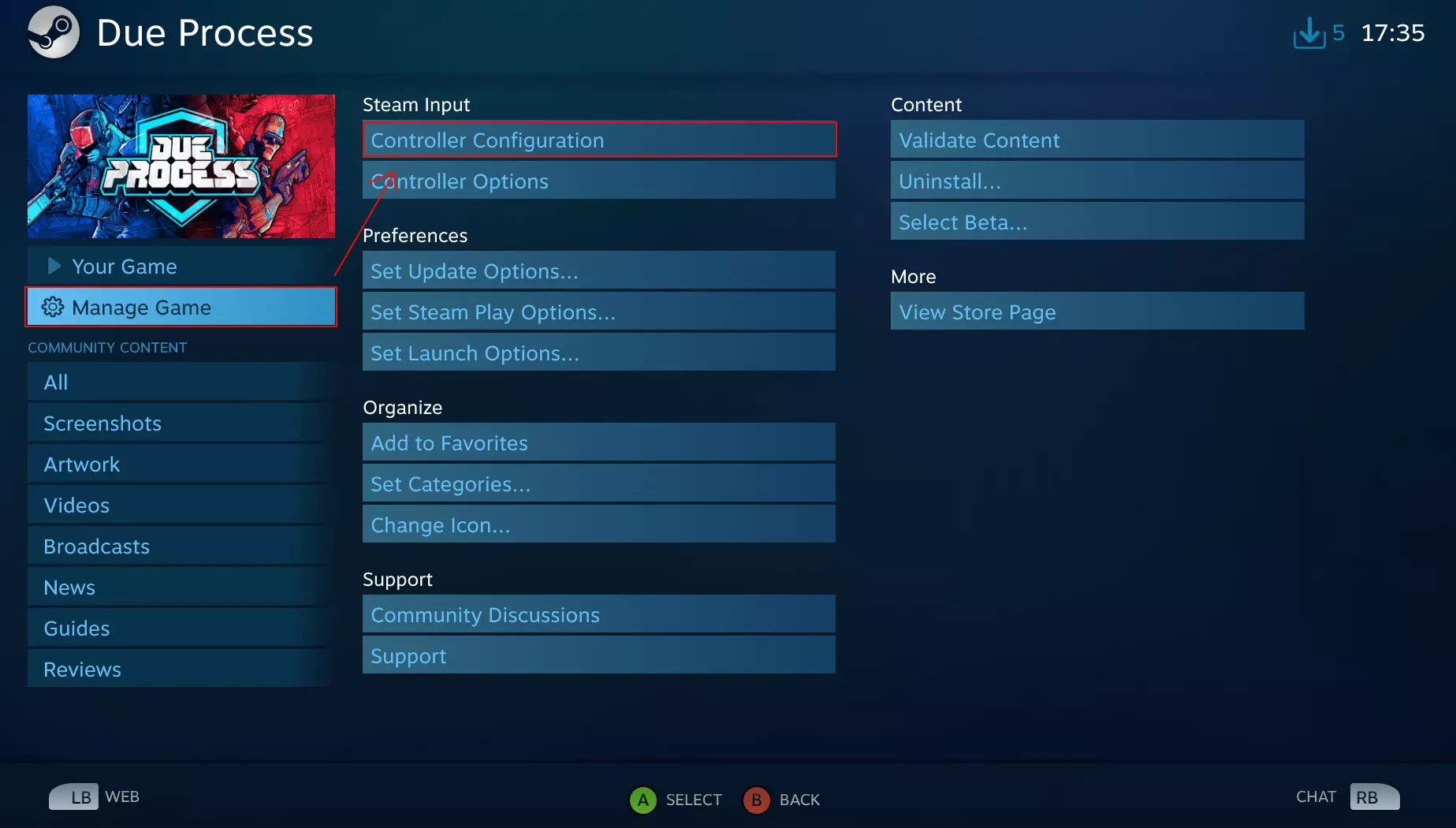This screenshot has width=1456, height=828.
Task: Click the play triangle beside Your Game
Action: [x=54, y=267]
